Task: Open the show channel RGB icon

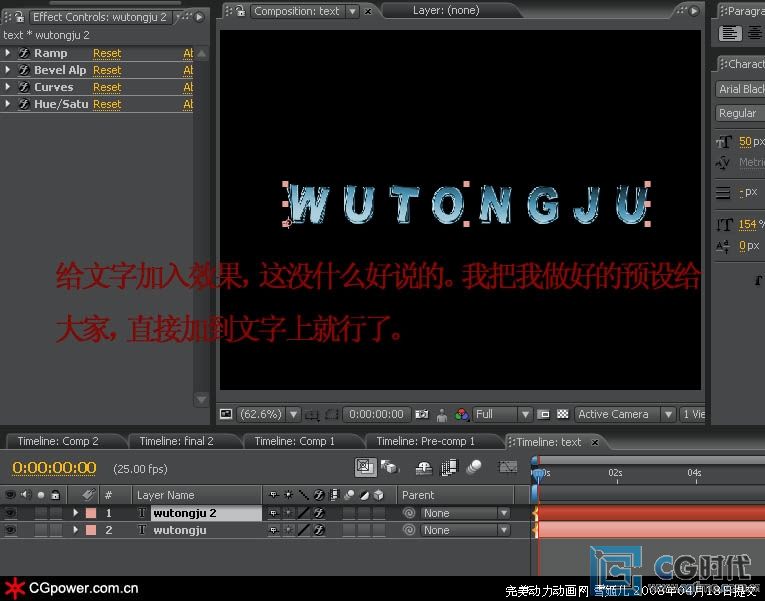Action: pos(462,415)
